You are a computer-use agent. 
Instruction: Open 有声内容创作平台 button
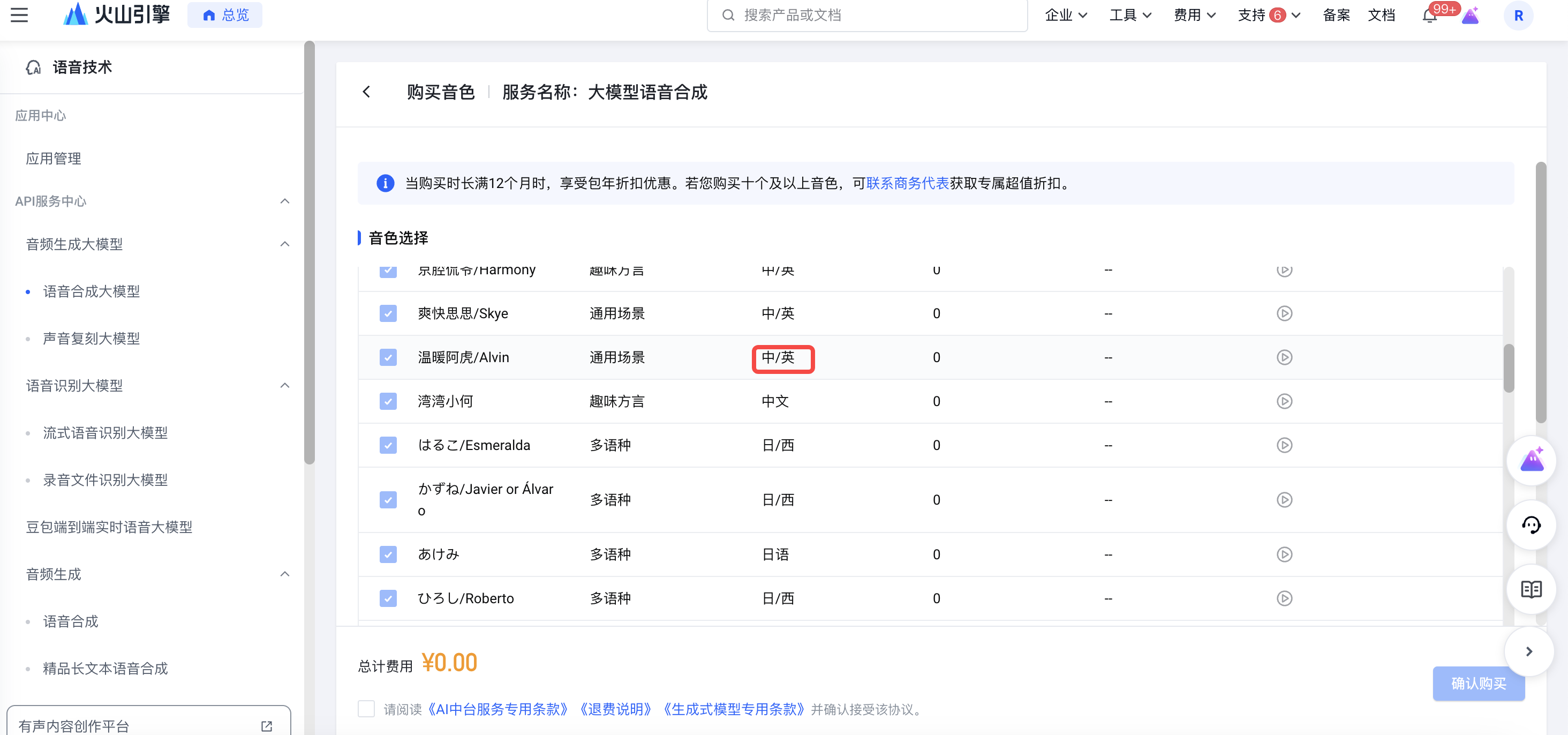(148, 722)
